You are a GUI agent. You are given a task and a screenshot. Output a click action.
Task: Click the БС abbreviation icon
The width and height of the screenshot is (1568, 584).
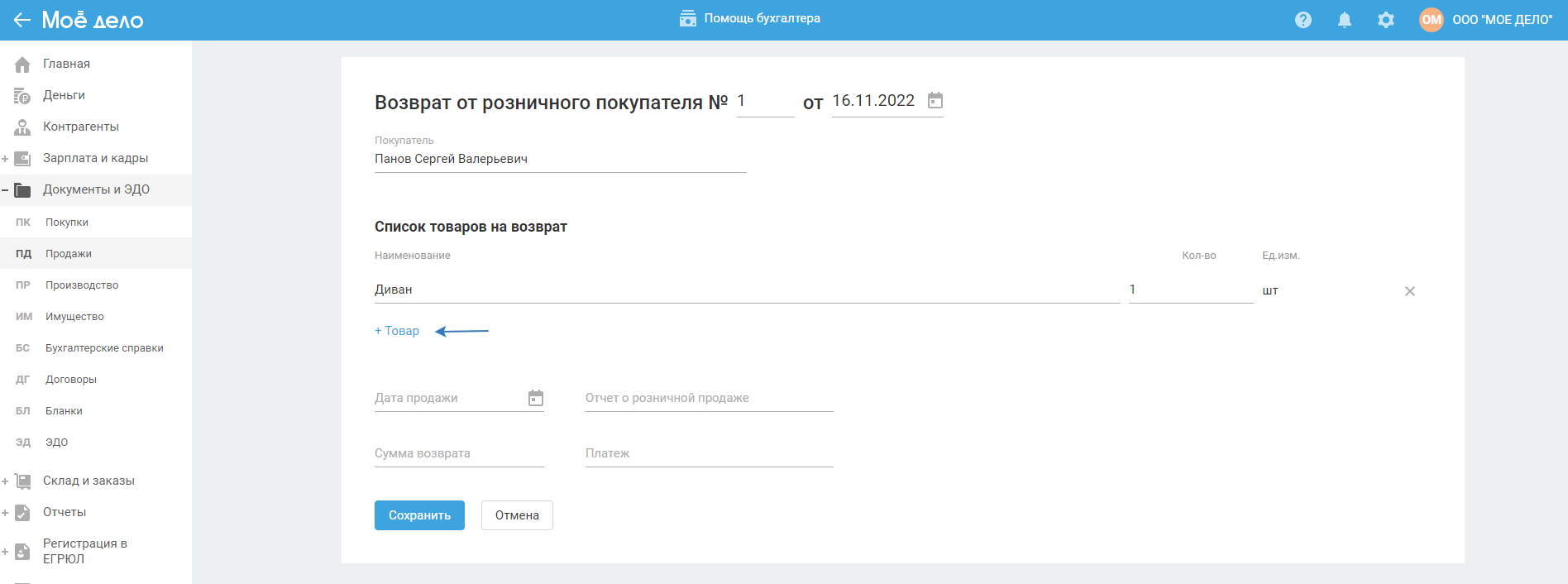[22, 348]
